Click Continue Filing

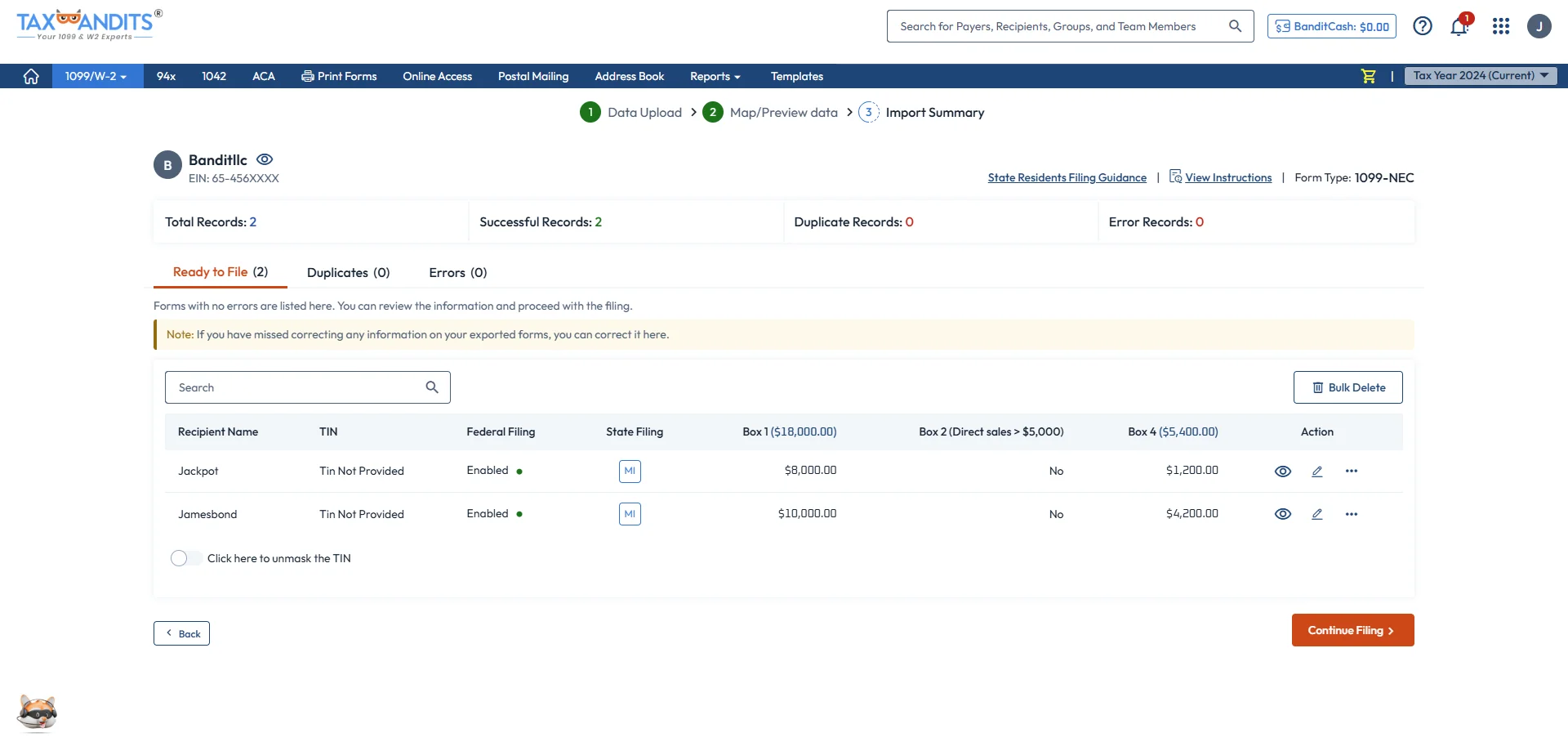(1353, 630)
